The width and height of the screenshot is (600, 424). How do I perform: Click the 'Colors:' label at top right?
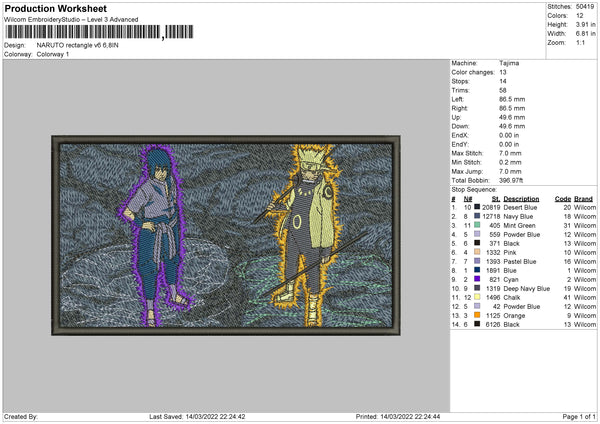[558, 16]
